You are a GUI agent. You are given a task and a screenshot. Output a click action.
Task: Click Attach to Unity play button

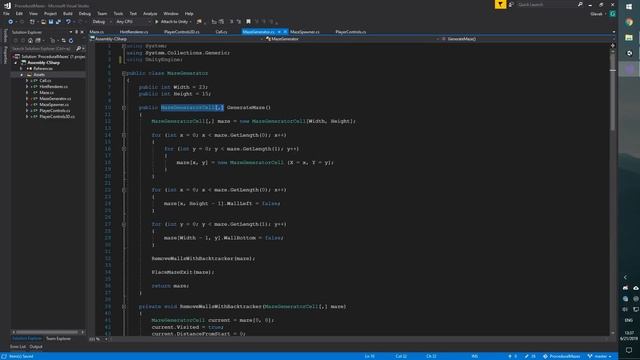coord(156,22)
